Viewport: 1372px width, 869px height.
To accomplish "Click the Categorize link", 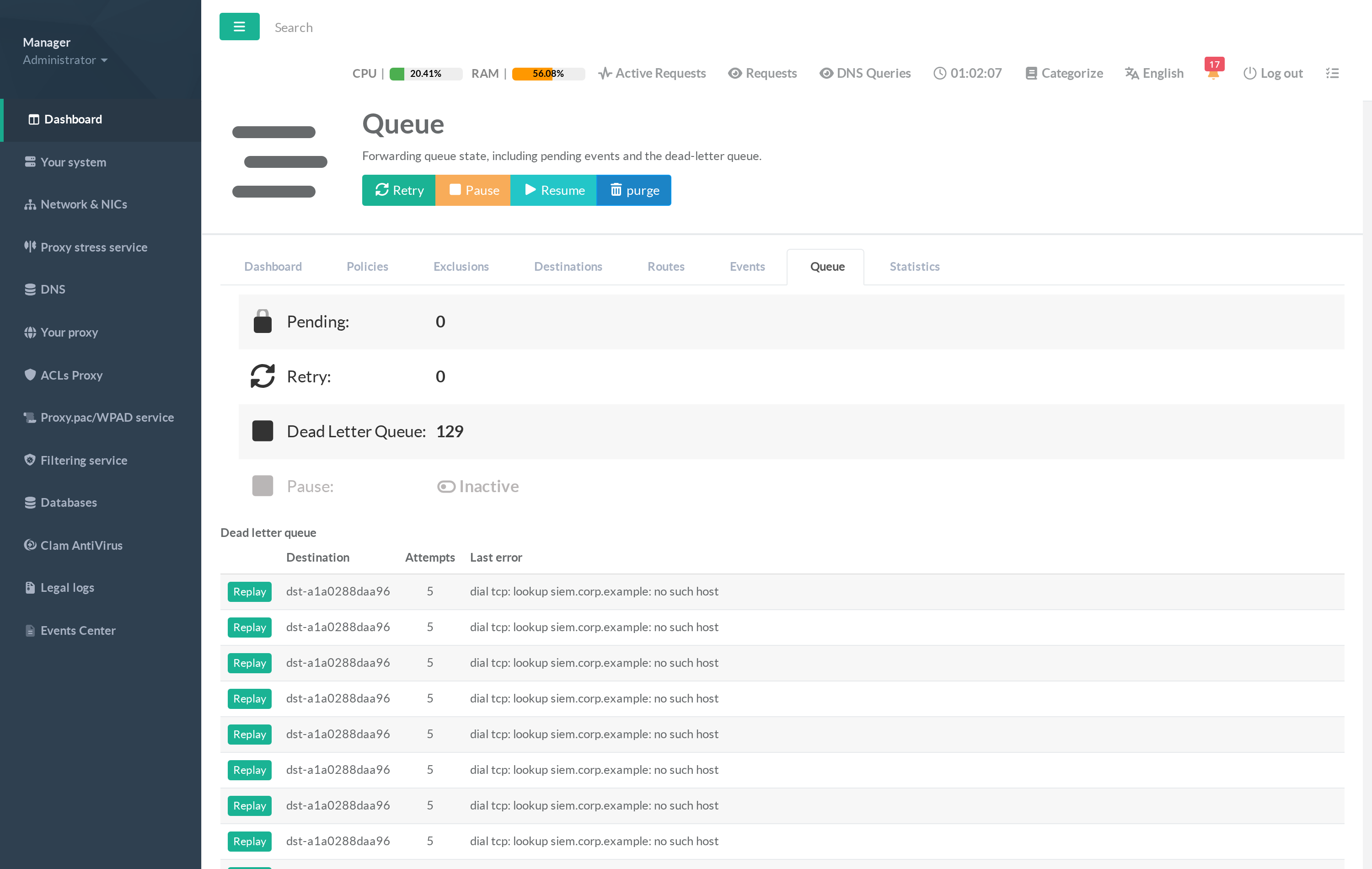I will (x=1064, y=73).
